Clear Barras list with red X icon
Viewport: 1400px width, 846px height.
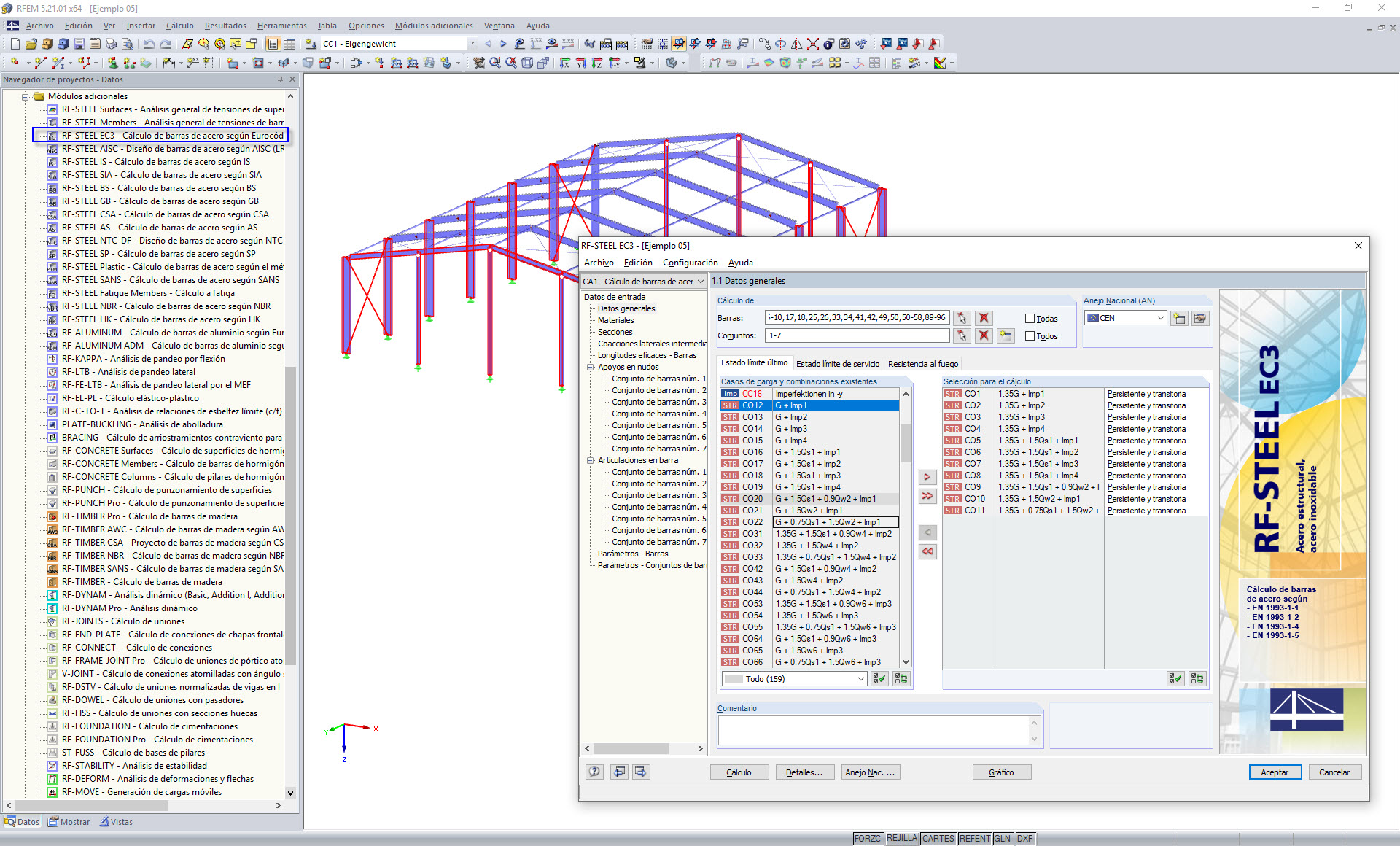(x=984, y=318)
